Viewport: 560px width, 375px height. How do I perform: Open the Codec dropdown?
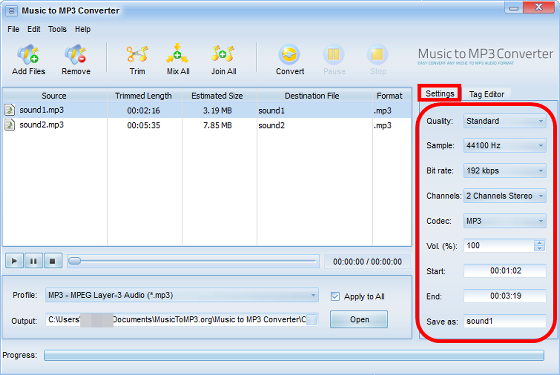pyautogui.click(x=505, y=221)
